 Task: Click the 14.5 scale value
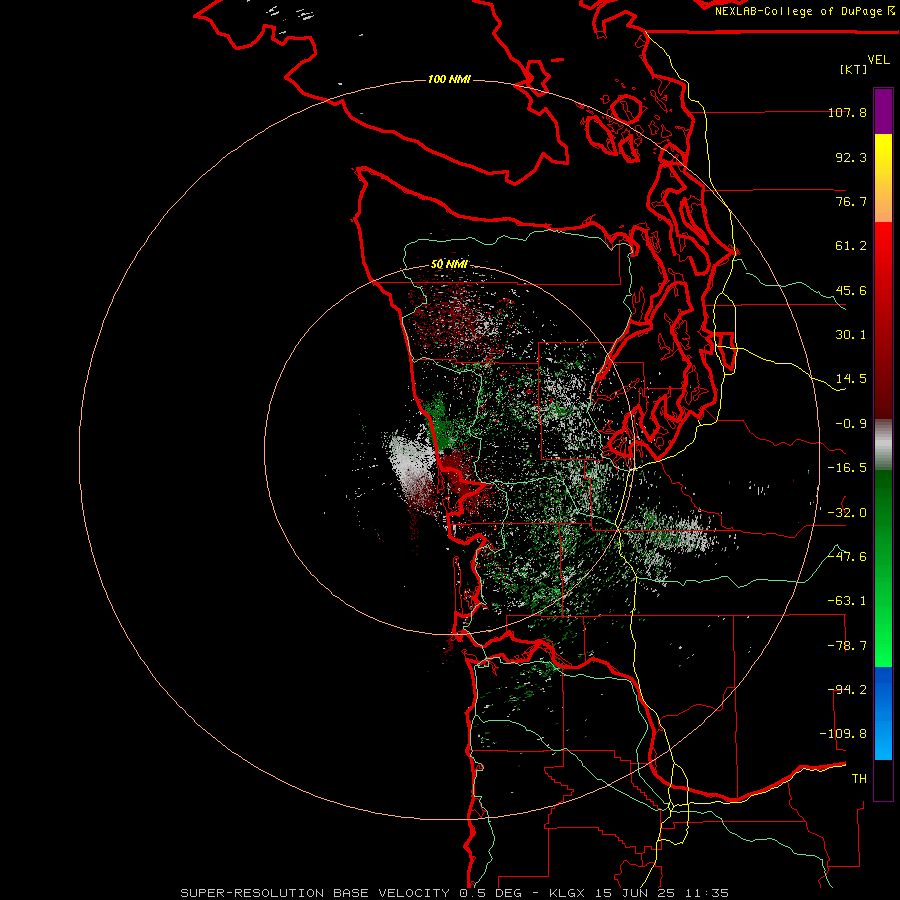click(851, 379)
